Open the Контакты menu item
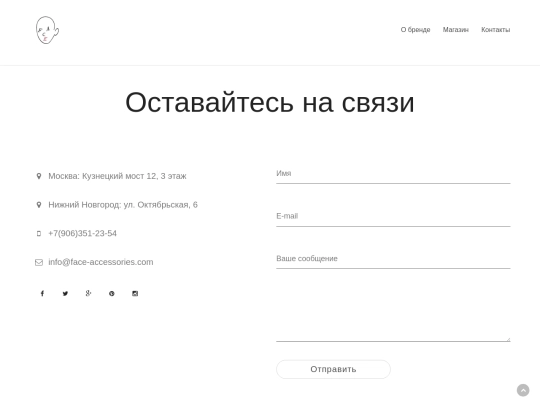This screenshot has height=405, width=540. (496, 30)
